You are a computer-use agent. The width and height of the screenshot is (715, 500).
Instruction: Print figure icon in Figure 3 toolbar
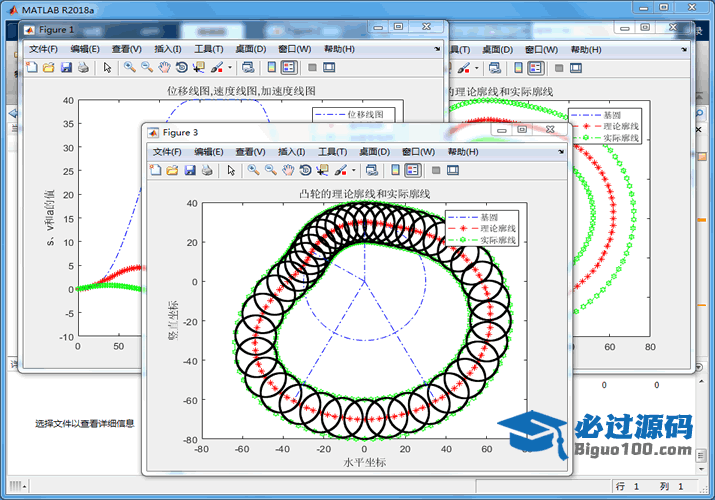coord(207,170)
